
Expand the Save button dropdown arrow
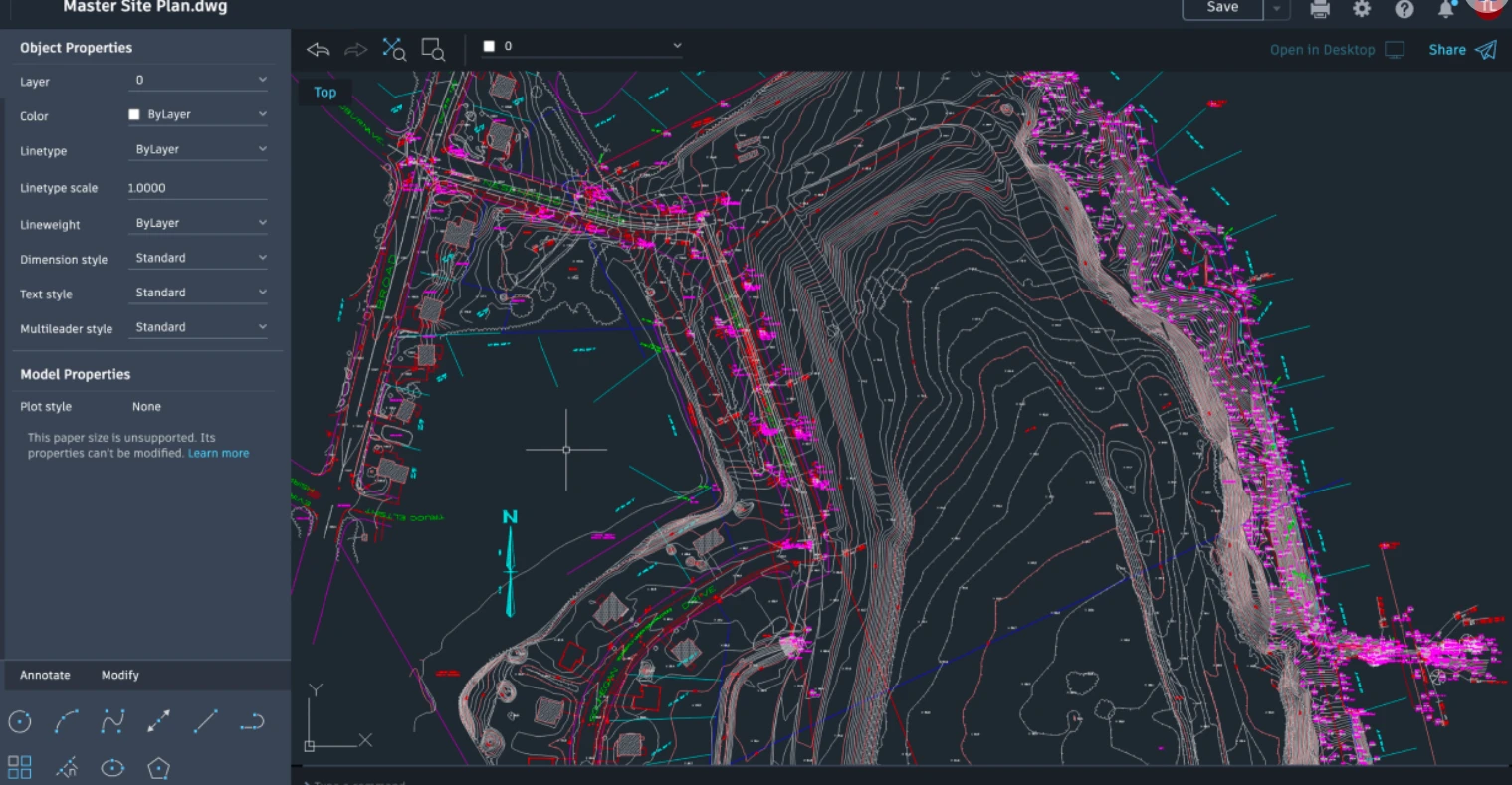pyautogui.click(x=1277, y=8)
